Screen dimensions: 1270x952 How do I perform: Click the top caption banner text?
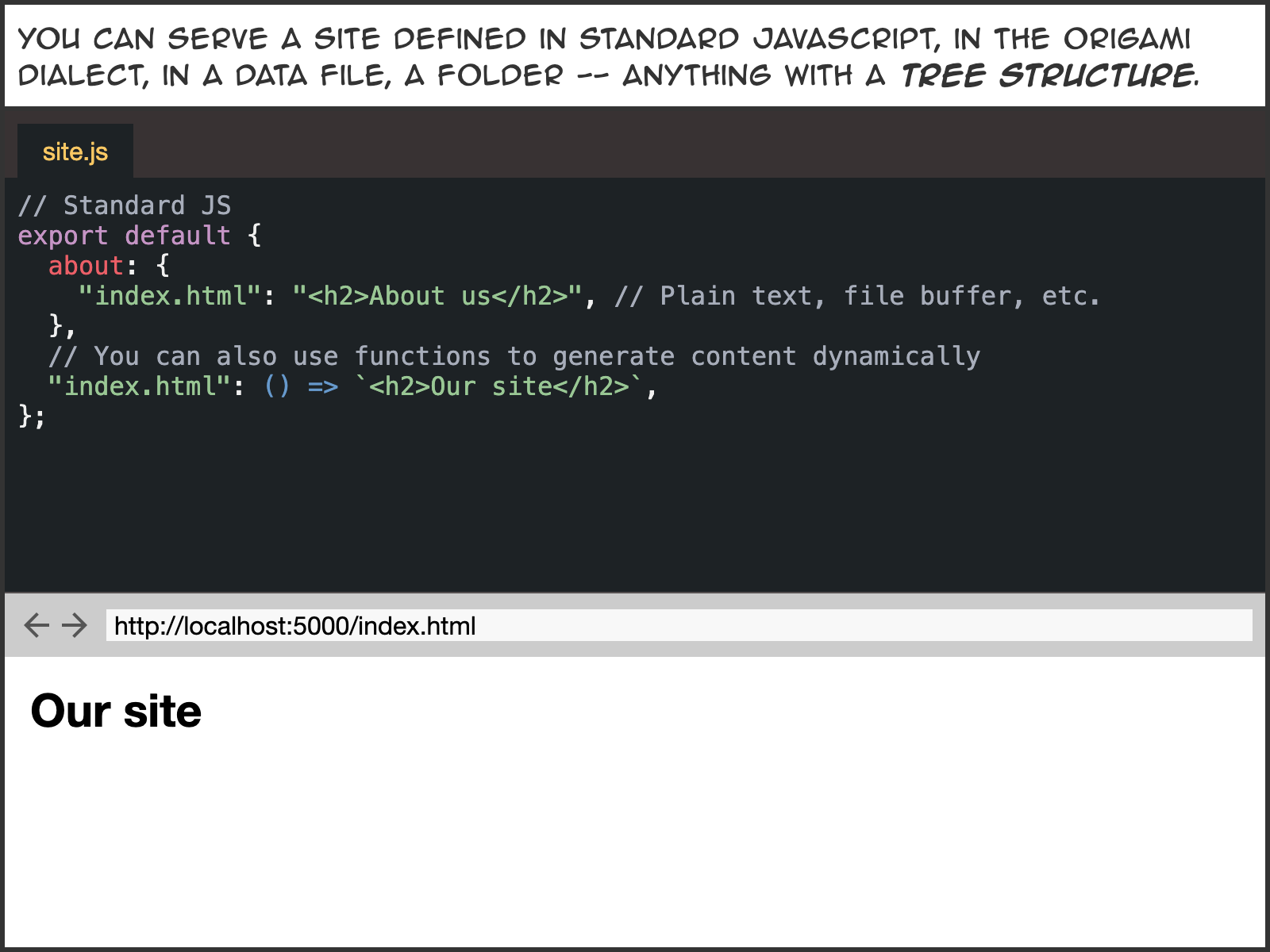click(603, 56)
